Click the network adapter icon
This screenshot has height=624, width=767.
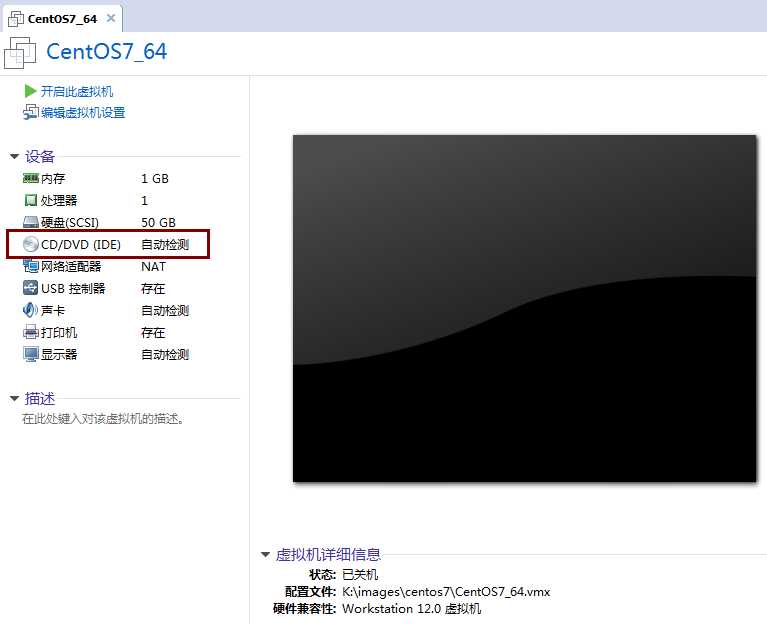click(30, 266)
